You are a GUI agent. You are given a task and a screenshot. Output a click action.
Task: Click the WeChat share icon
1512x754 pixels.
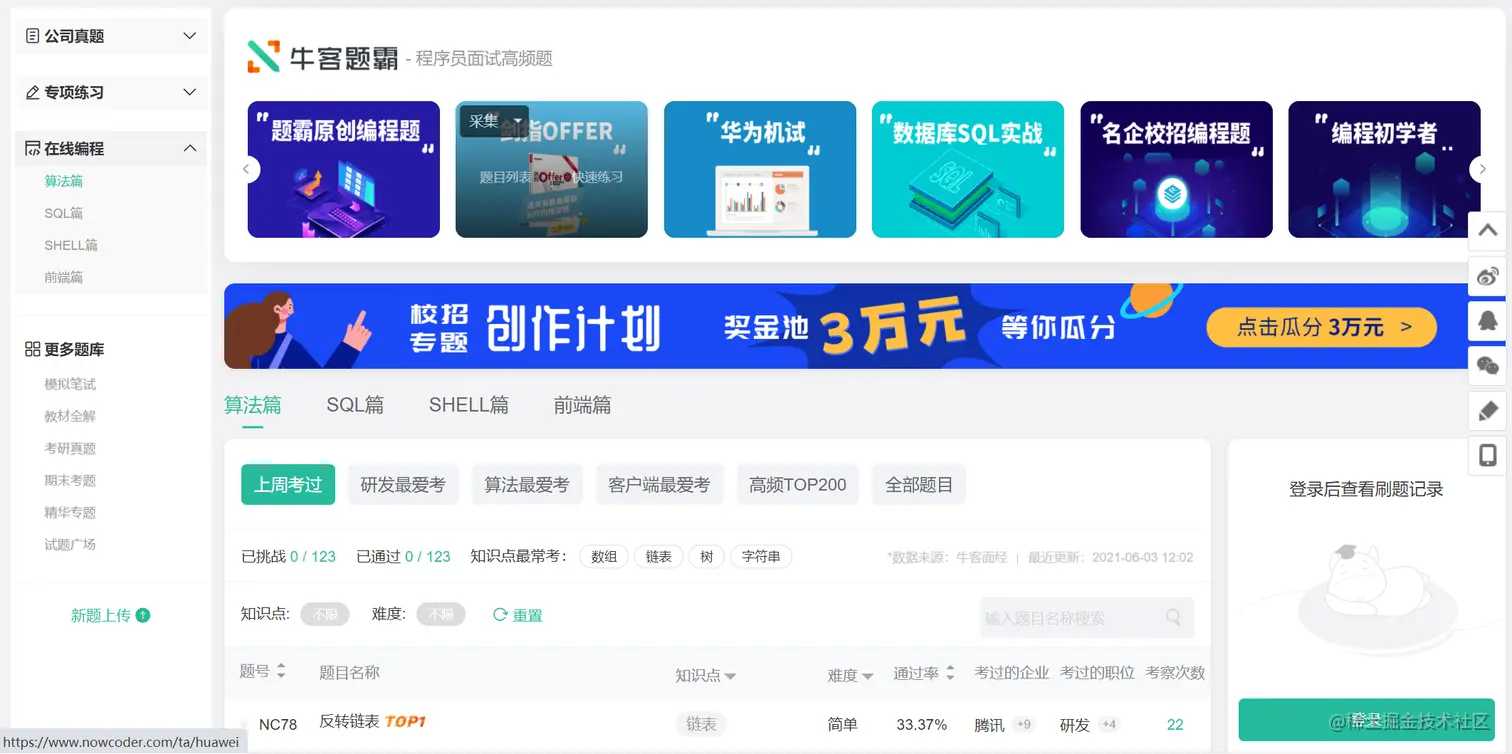point(1487,366)
